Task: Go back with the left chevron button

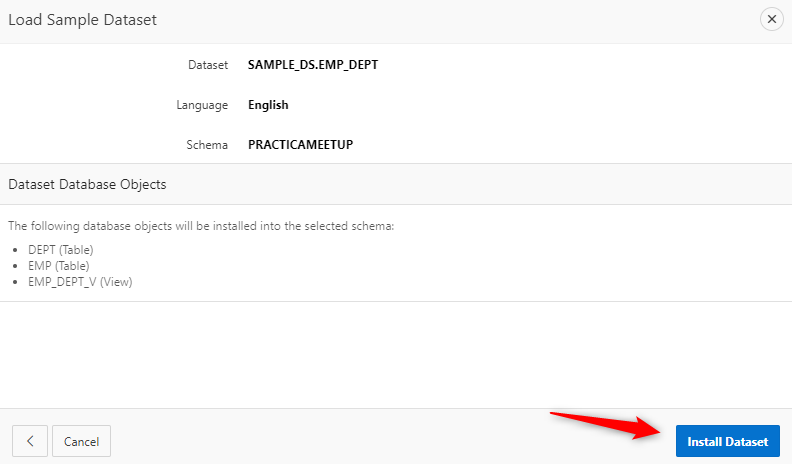Action: [30, 441]
